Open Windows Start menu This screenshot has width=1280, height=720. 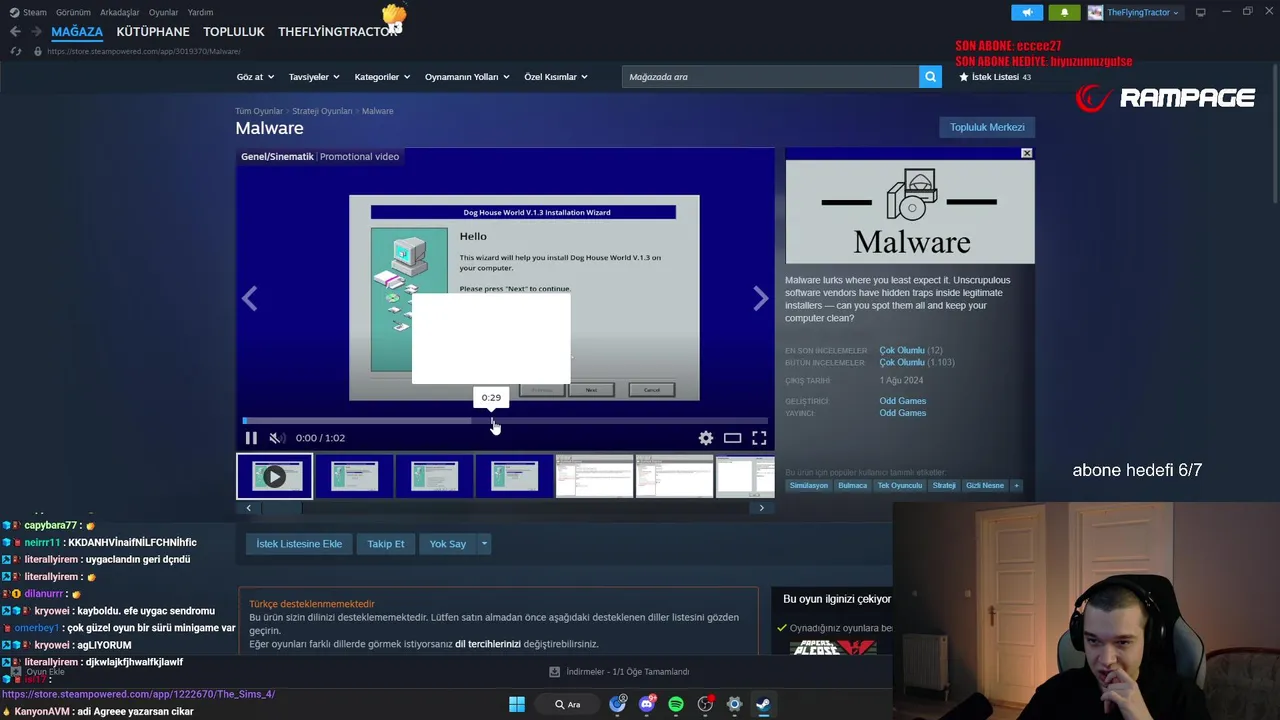tap(517, 704)
